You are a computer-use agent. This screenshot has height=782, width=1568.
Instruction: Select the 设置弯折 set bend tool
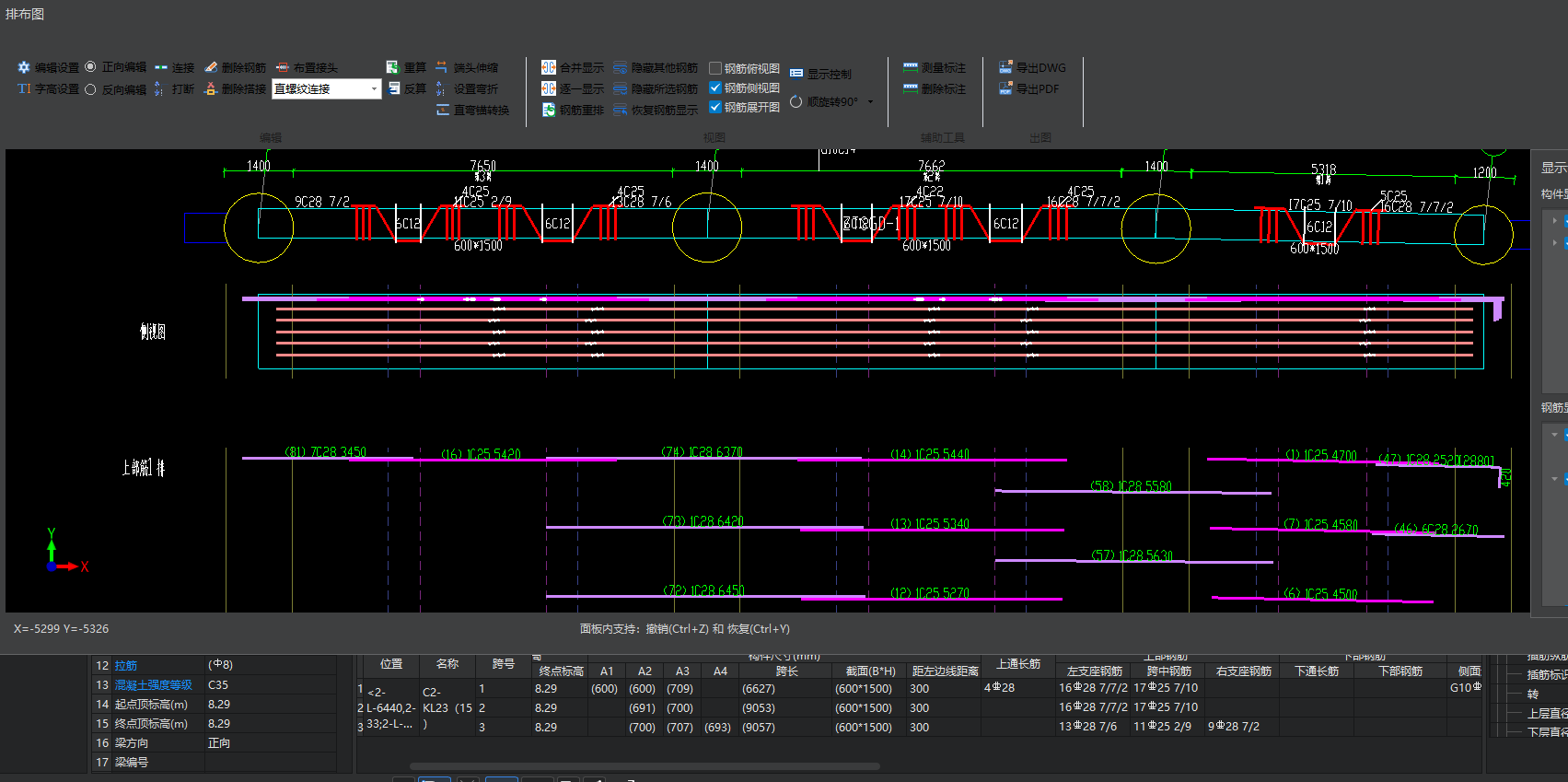[x=467, y=89]
